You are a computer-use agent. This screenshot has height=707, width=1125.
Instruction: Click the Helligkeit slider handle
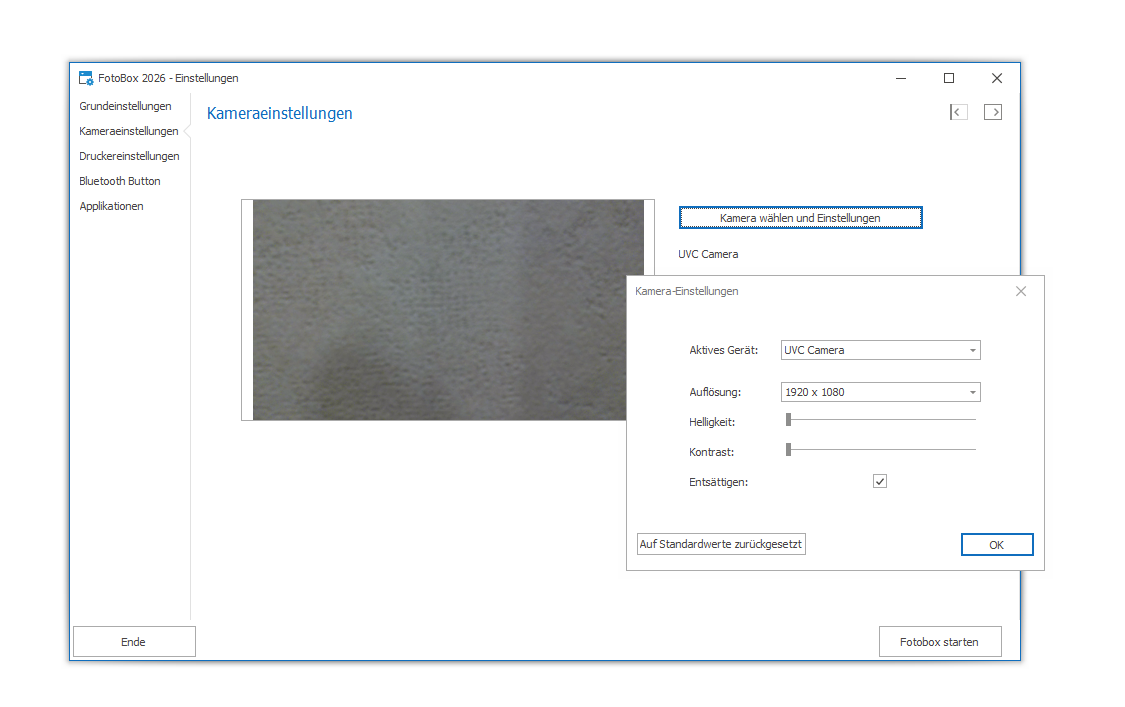point(788,420)
